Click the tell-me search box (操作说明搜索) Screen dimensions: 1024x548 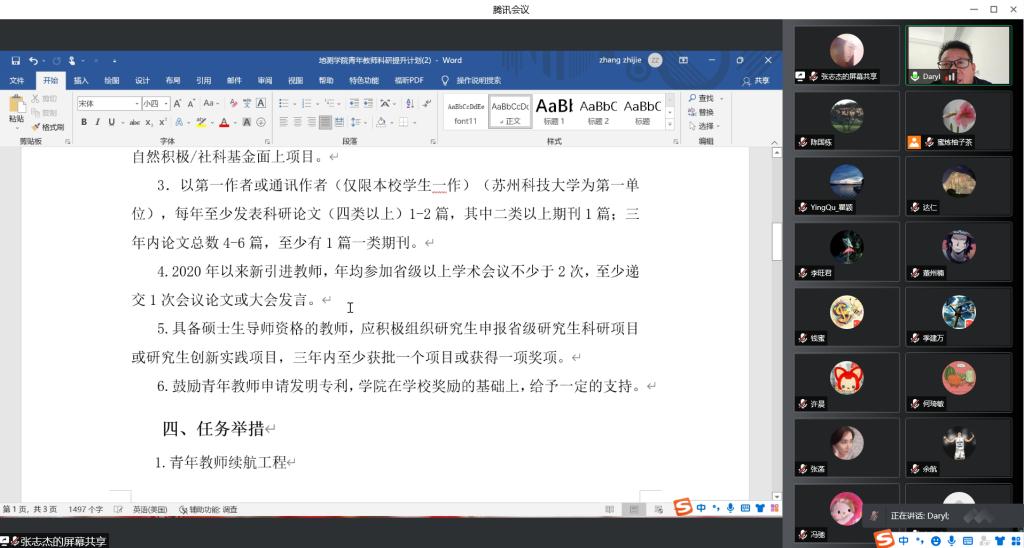point(472,80)
